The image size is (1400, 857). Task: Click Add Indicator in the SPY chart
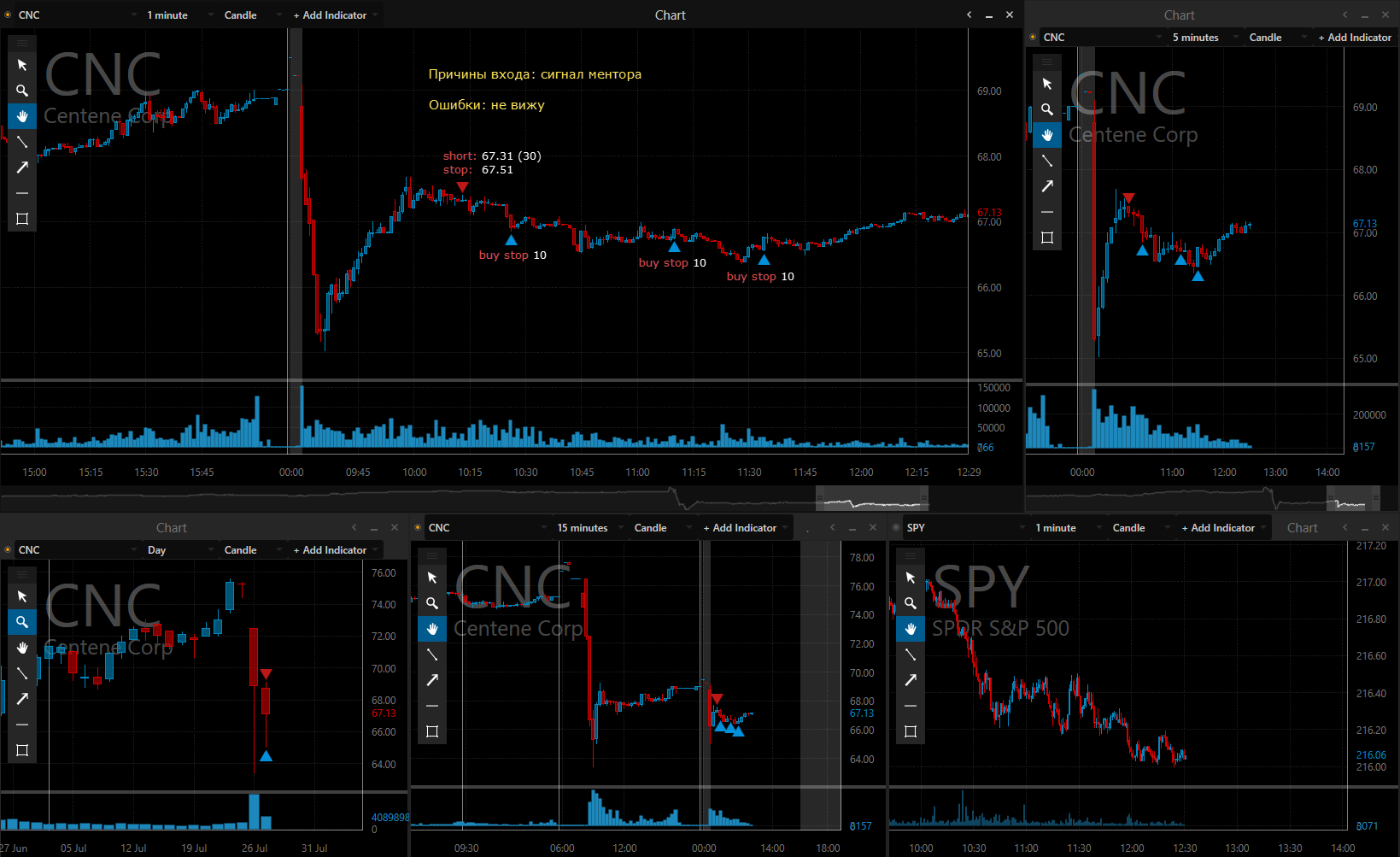point(1223,528)
